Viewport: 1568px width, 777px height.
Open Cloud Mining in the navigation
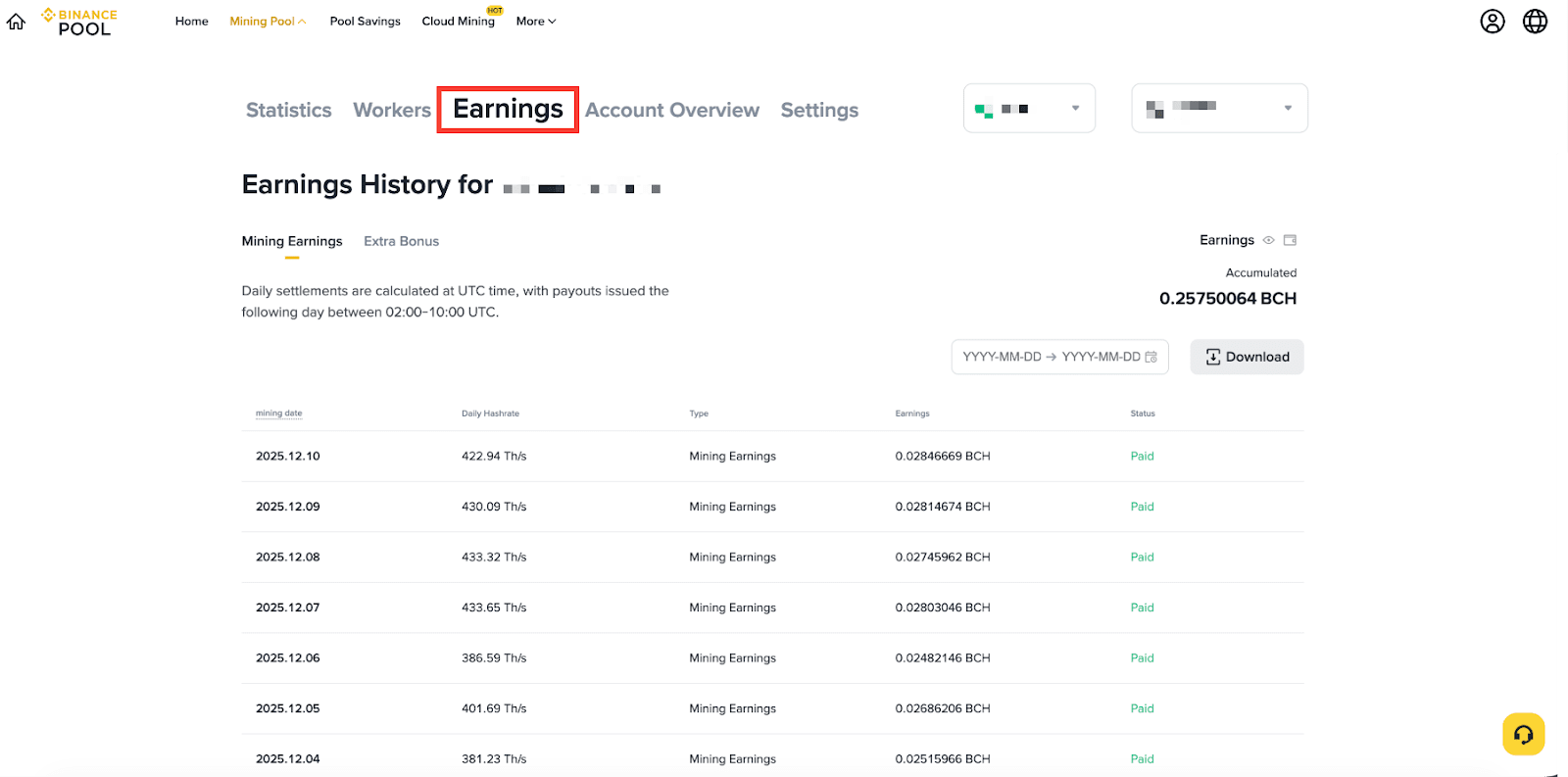pos(458,22)
